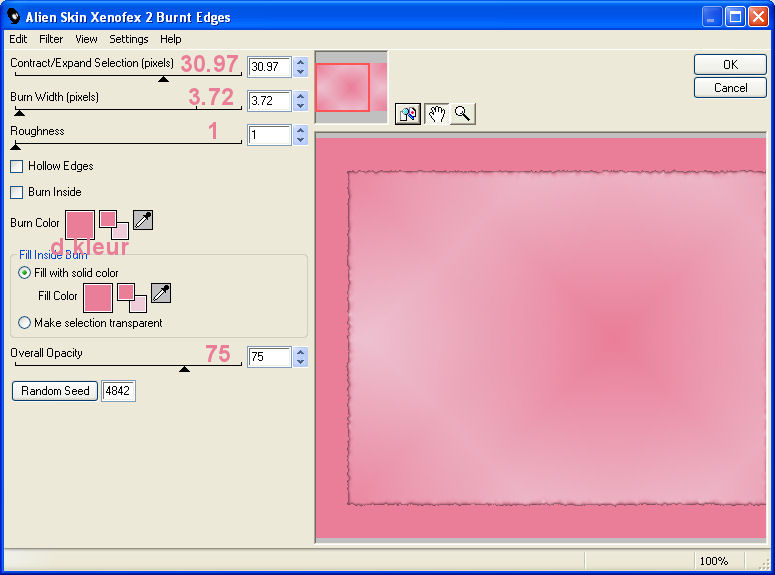Viewport: 775px width, 575px height.
Task: Toggle the preview show original icon
Action: (408, 114)
